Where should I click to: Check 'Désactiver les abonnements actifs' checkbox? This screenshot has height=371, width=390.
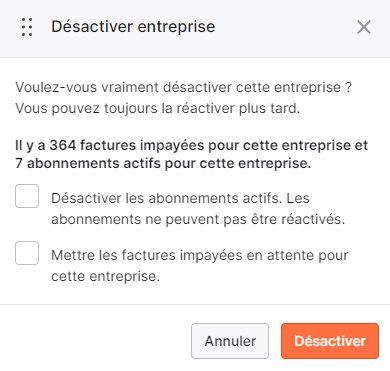(27, 196)
